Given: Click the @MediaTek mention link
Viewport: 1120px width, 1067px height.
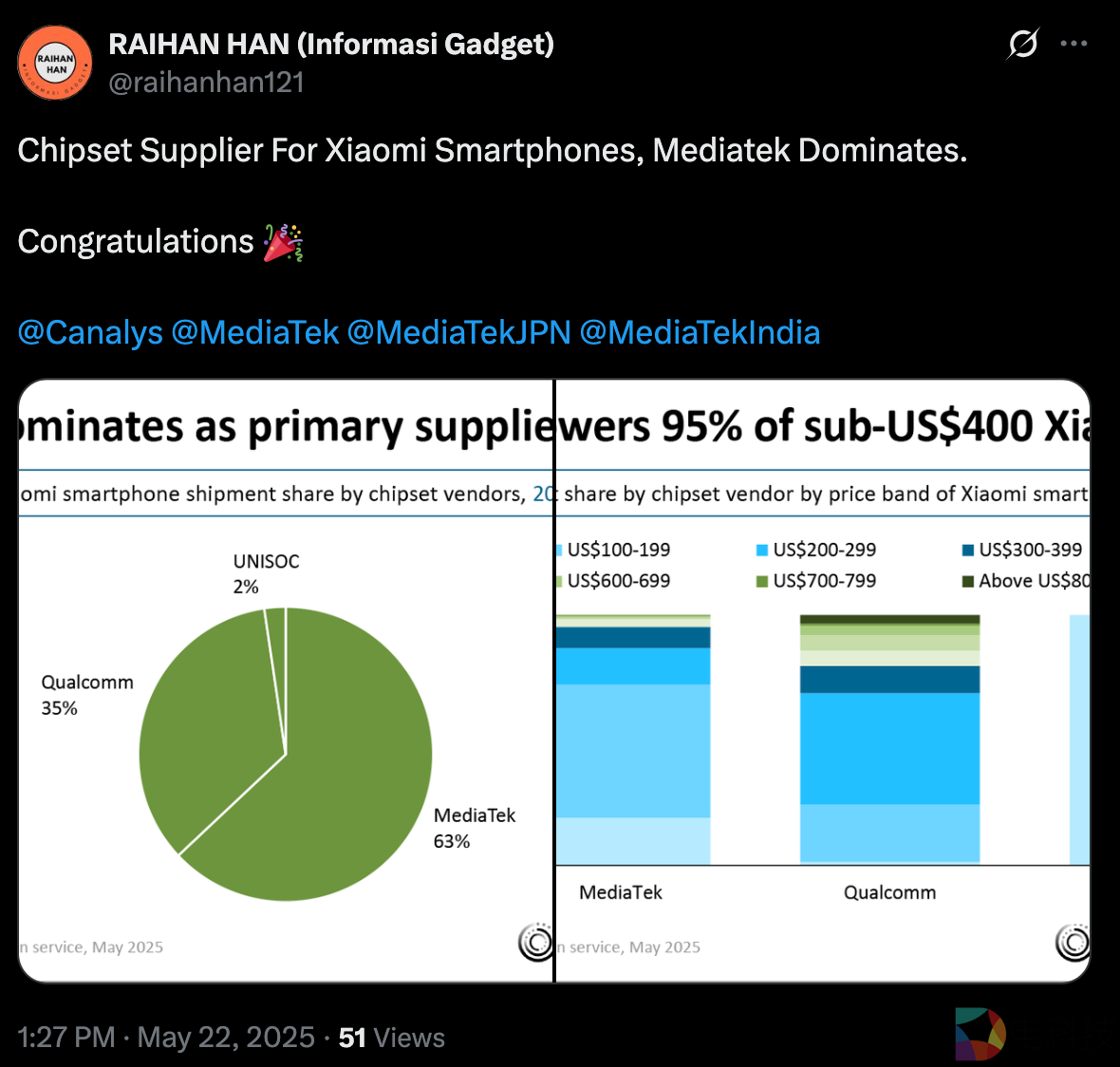Looking at the screenshot, I should coord(254,332).
